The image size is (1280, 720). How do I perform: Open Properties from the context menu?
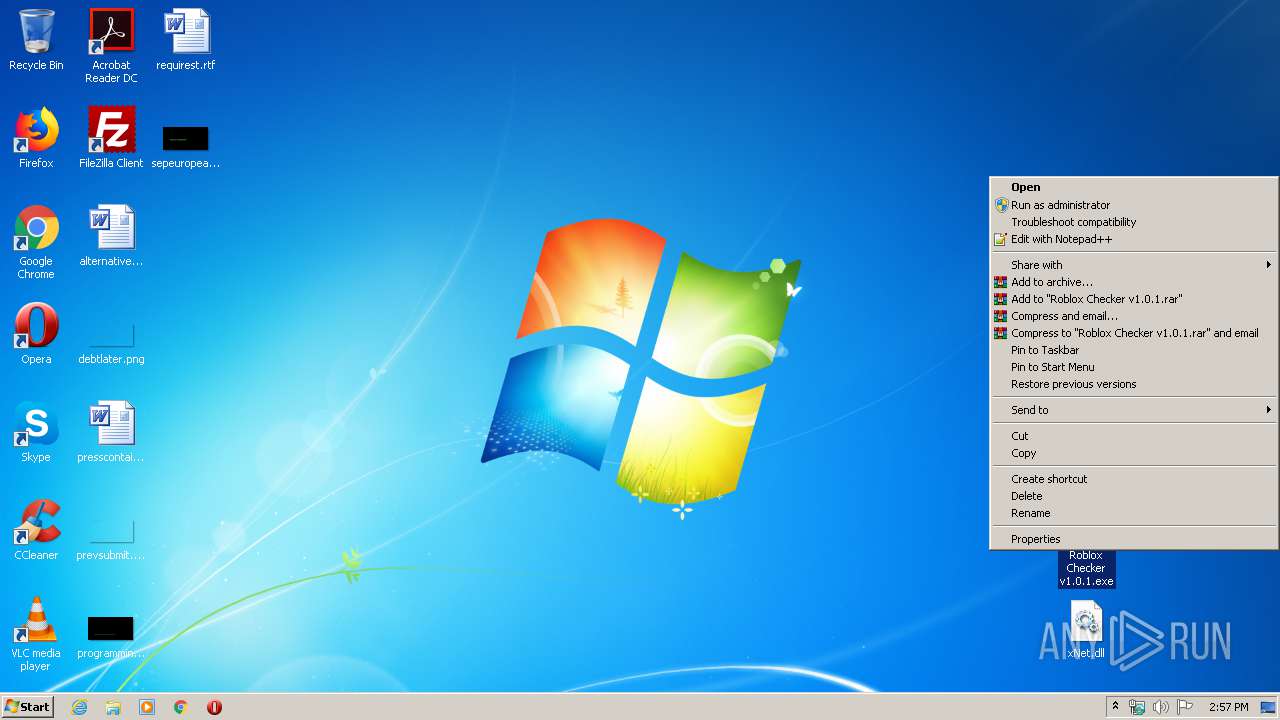pyautogui.click(x=1134, y=539)
